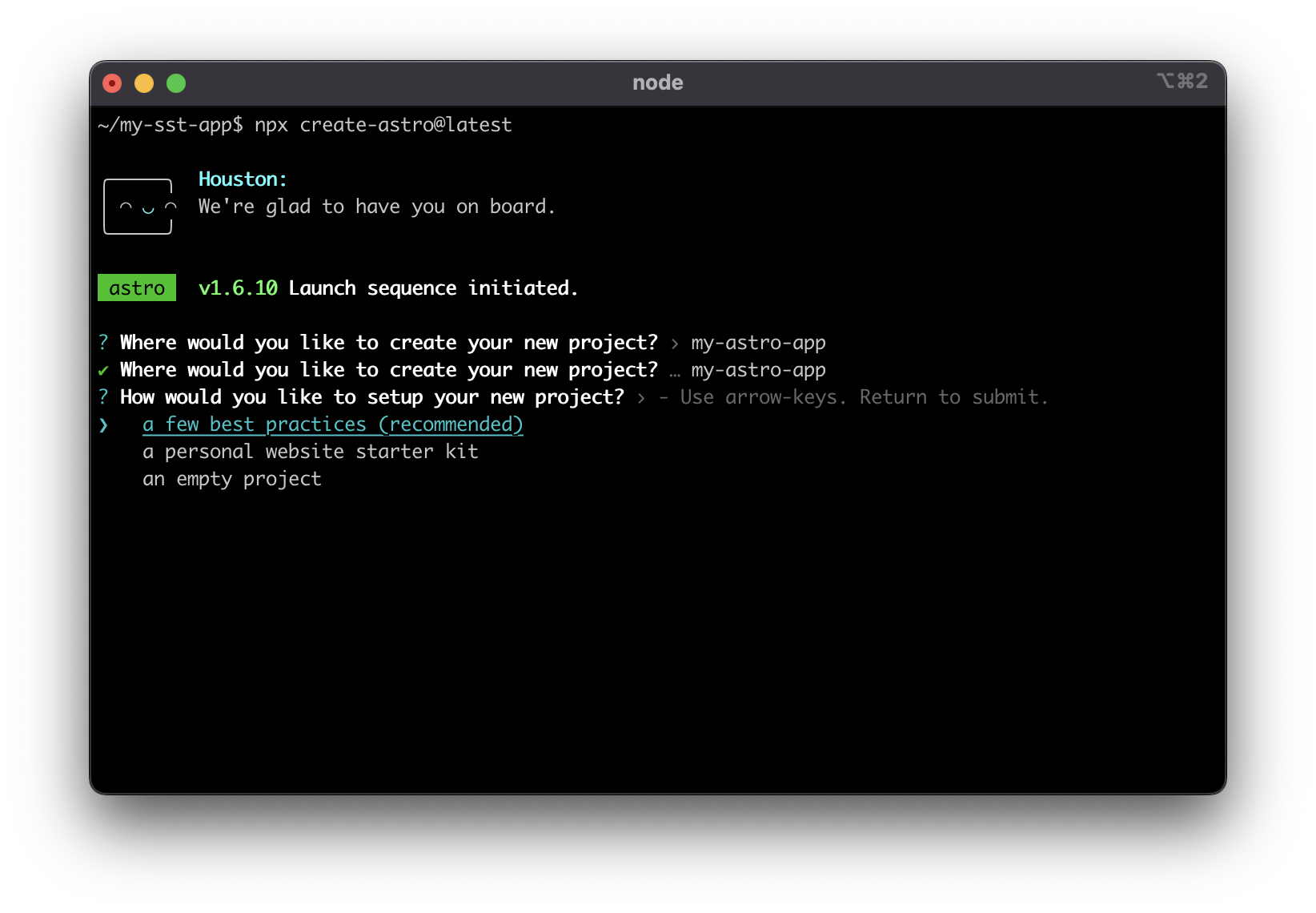The width and height of the screenshot is (1316, 913).
Task: Click the 'Use arrow-keys. Return to submit.' hint
Action: [x=864, y=397]
